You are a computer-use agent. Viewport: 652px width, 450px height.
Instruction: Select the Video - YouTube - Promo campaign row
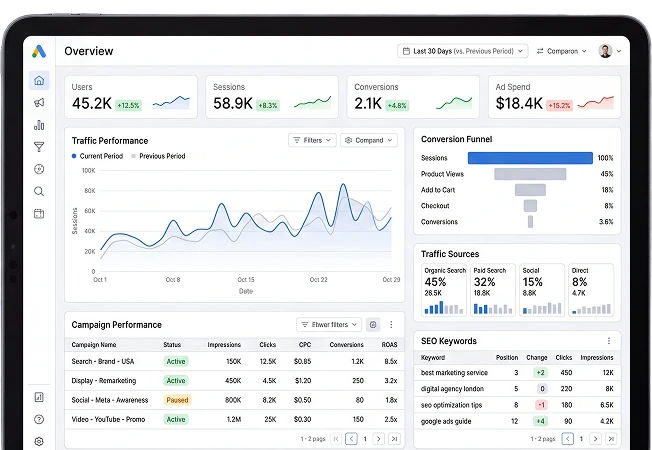point(235,419)
